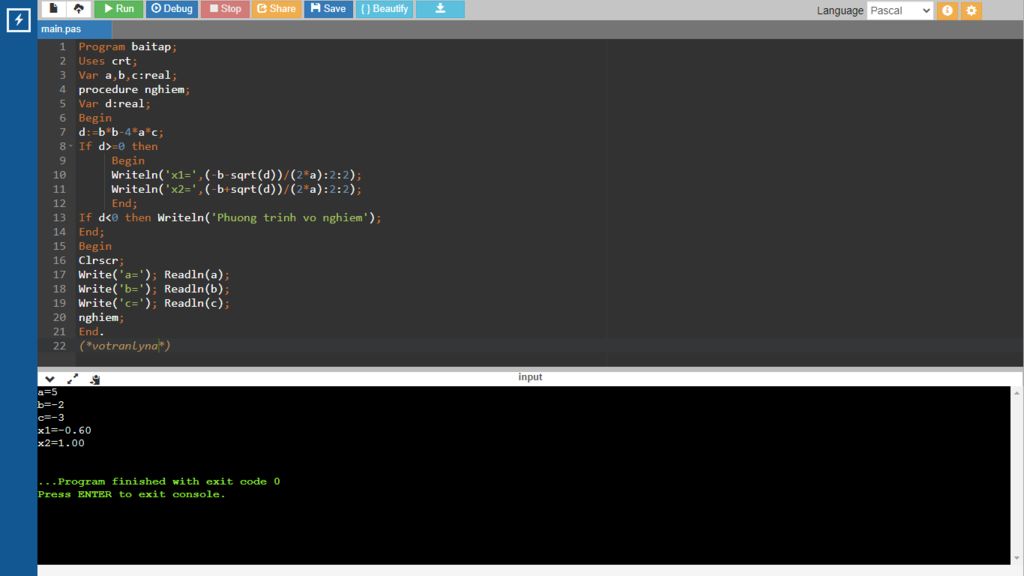1024x576 pixels.
Task: Format the code with Beautify
Action: (x=385, y=9)
